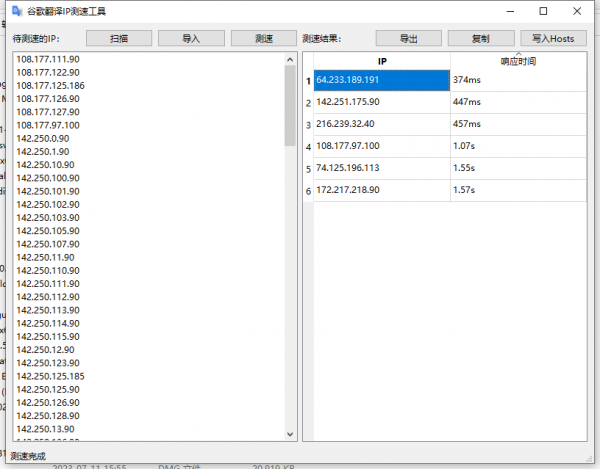This screenshot has height=469, width=600.
Task: Select row header number 3
Action: pos(308,125)
